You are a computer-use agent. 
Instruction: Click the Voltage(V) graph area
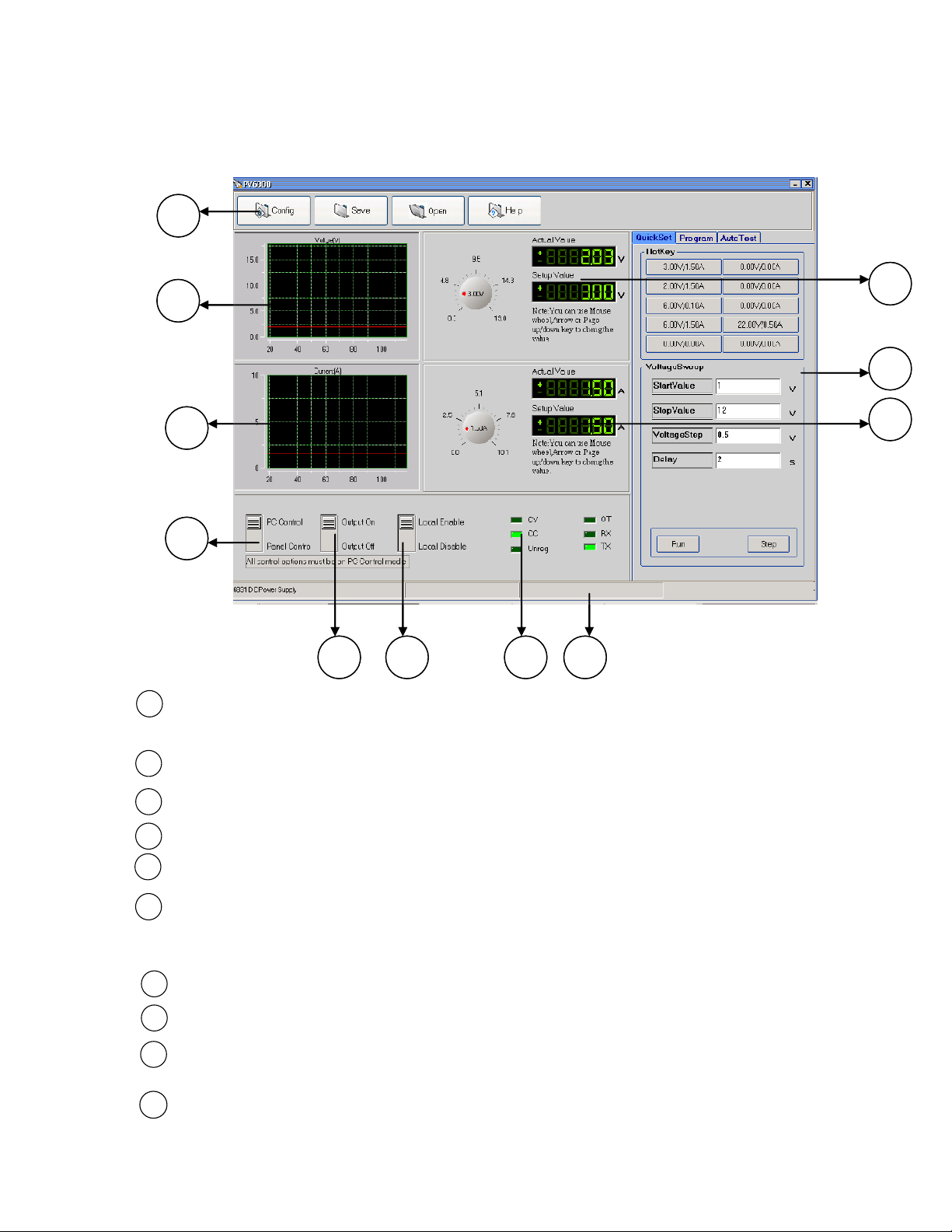coord(337,291)
